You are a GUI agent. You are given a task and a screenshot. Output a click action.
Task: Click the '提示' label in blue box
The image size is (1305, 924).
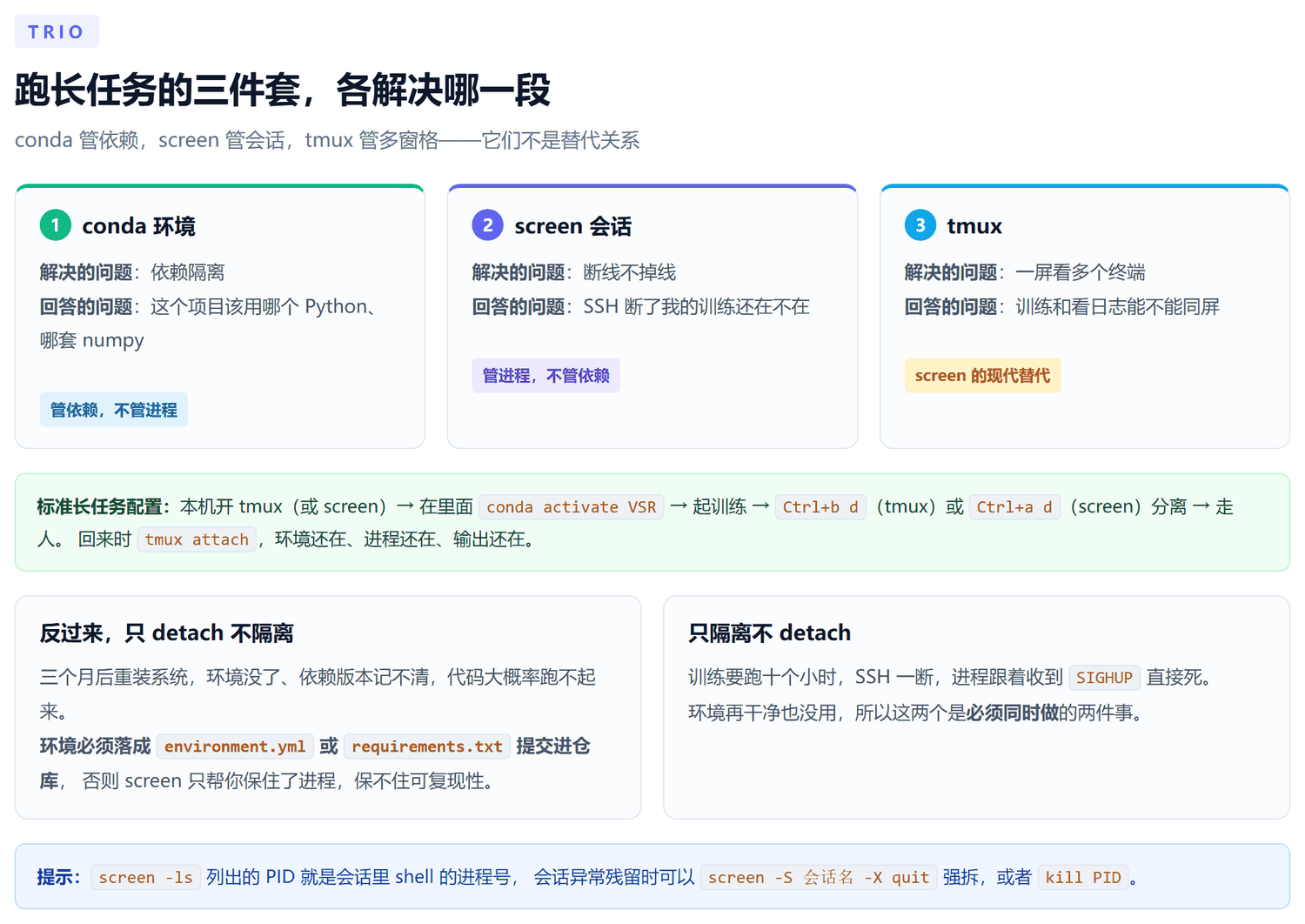click(59, 877)
